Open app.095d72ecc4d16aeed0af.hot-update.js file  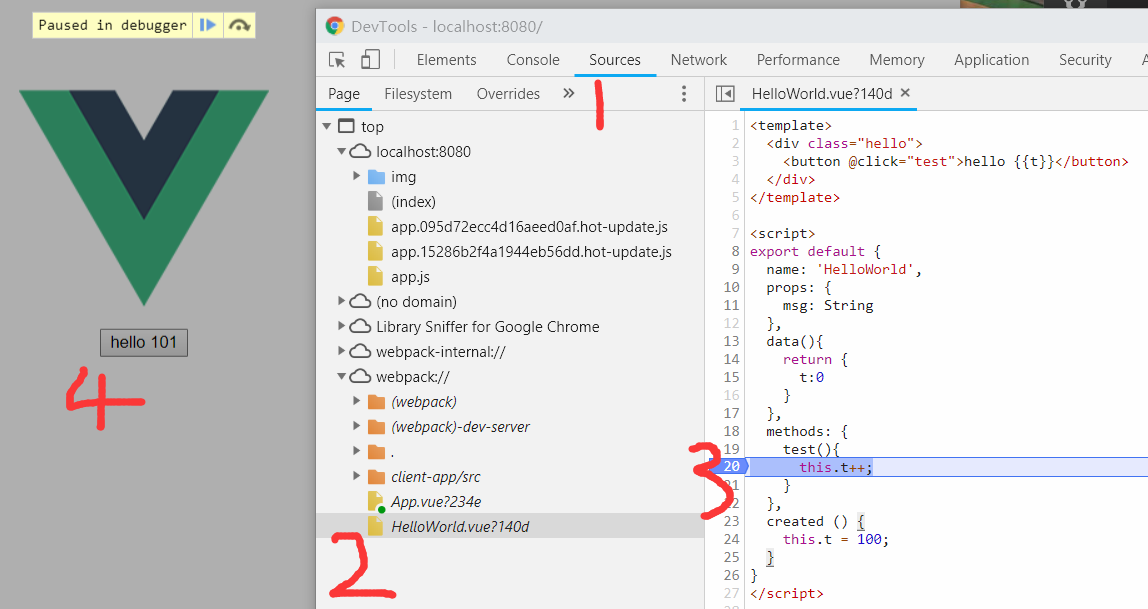529,227
